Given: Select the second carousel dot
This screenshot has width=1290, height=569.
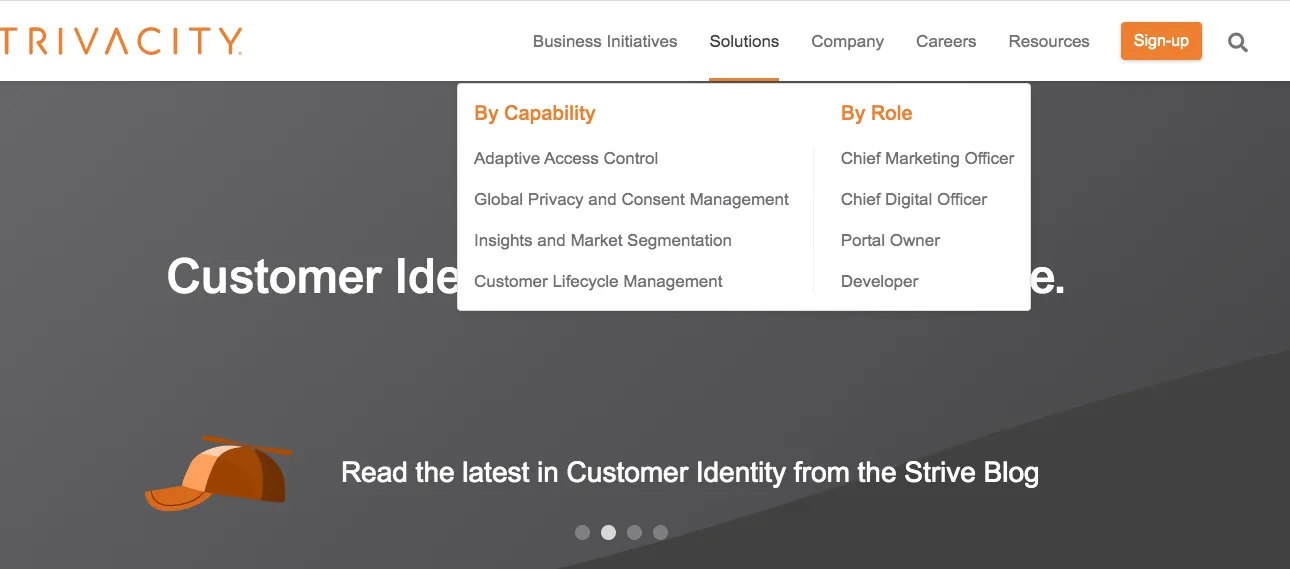Looking at the screenshot, I should click(608, 533).
